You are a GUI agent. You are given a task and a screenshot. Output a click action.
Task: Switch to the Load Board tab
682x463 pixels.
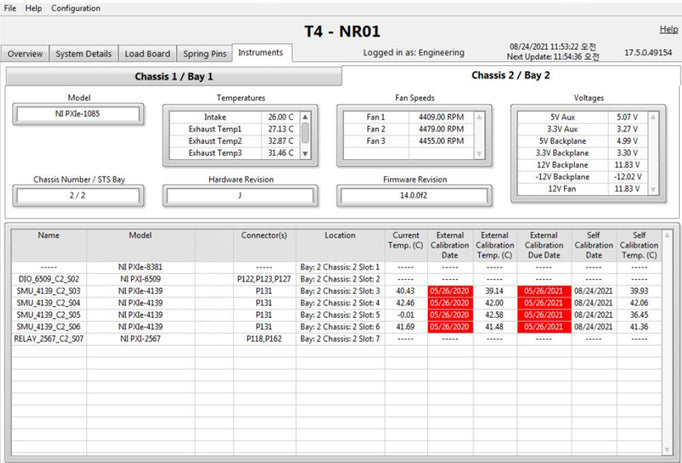coord(147,54)
